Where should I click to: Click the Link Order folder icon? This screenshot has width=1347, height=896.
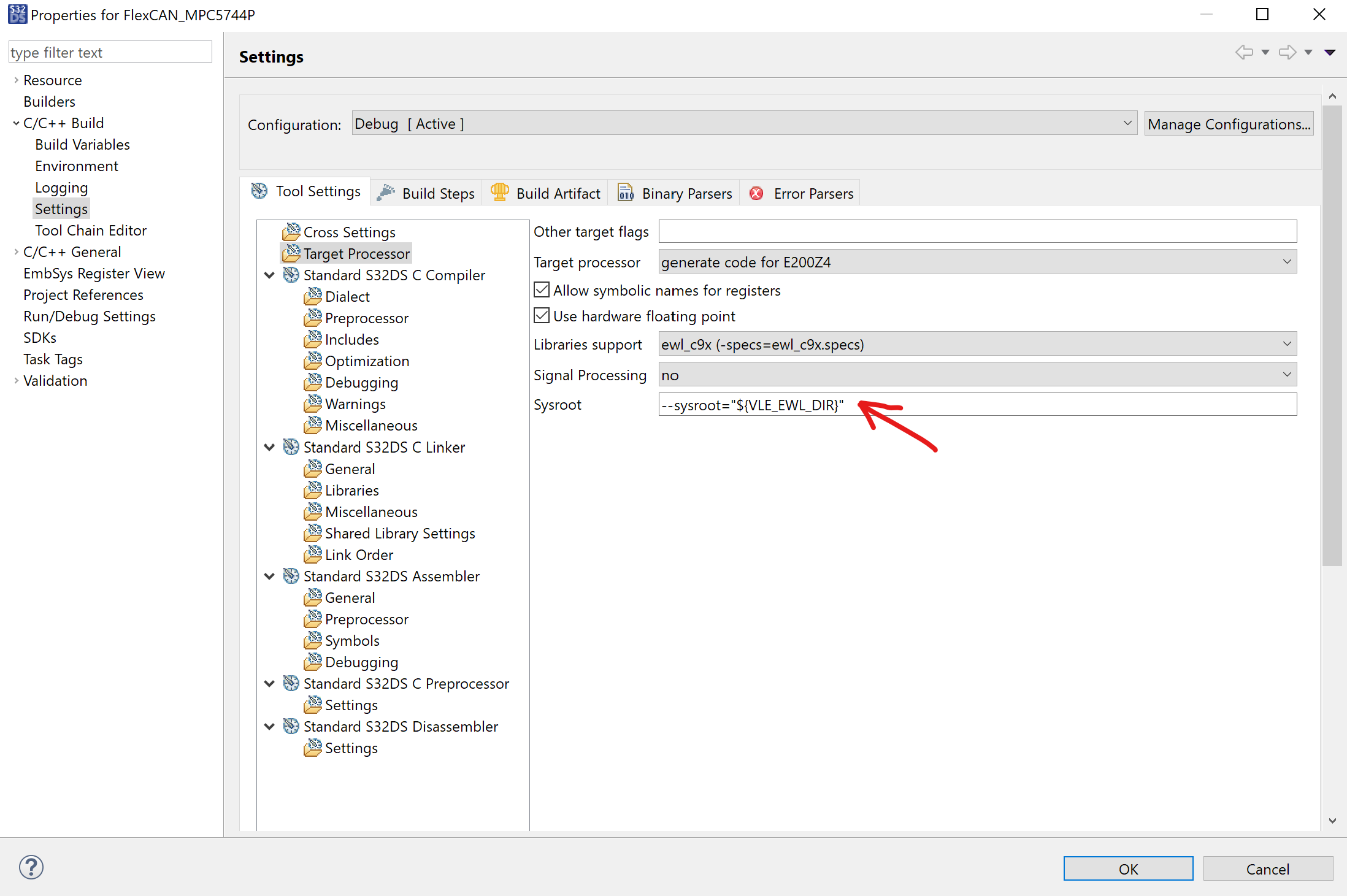[x=313, y=554]
